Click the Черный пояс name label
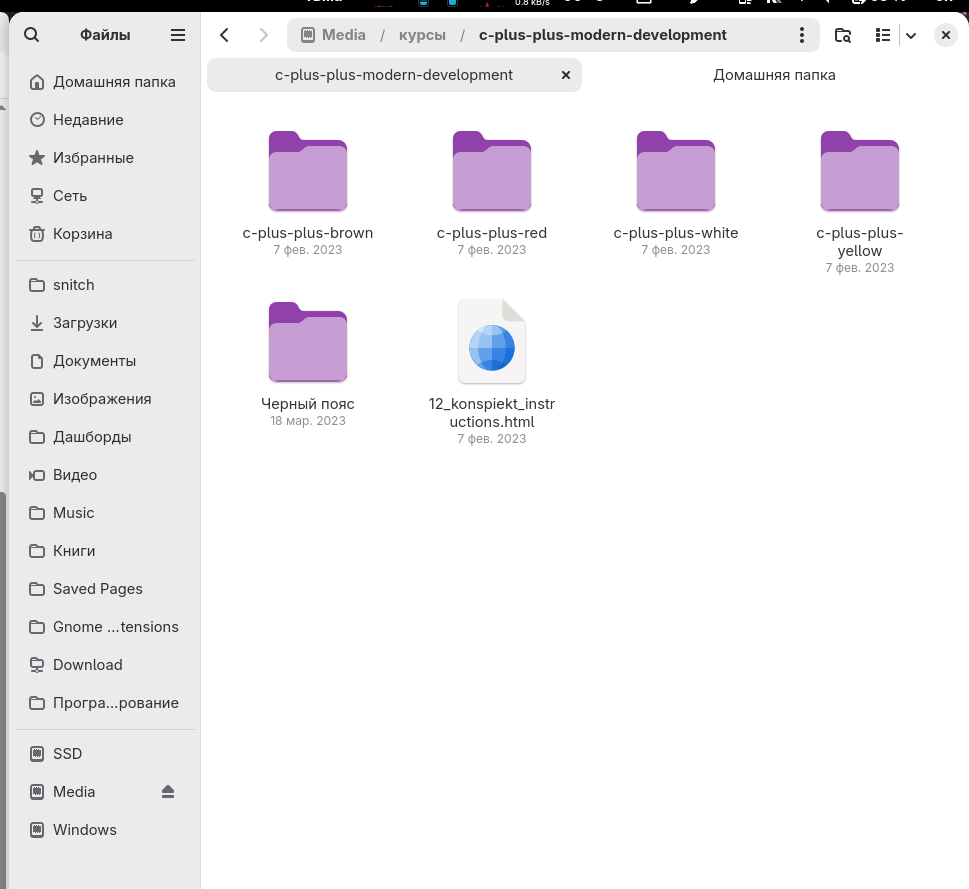The image size is (969, 889). [x=308, y=404]
